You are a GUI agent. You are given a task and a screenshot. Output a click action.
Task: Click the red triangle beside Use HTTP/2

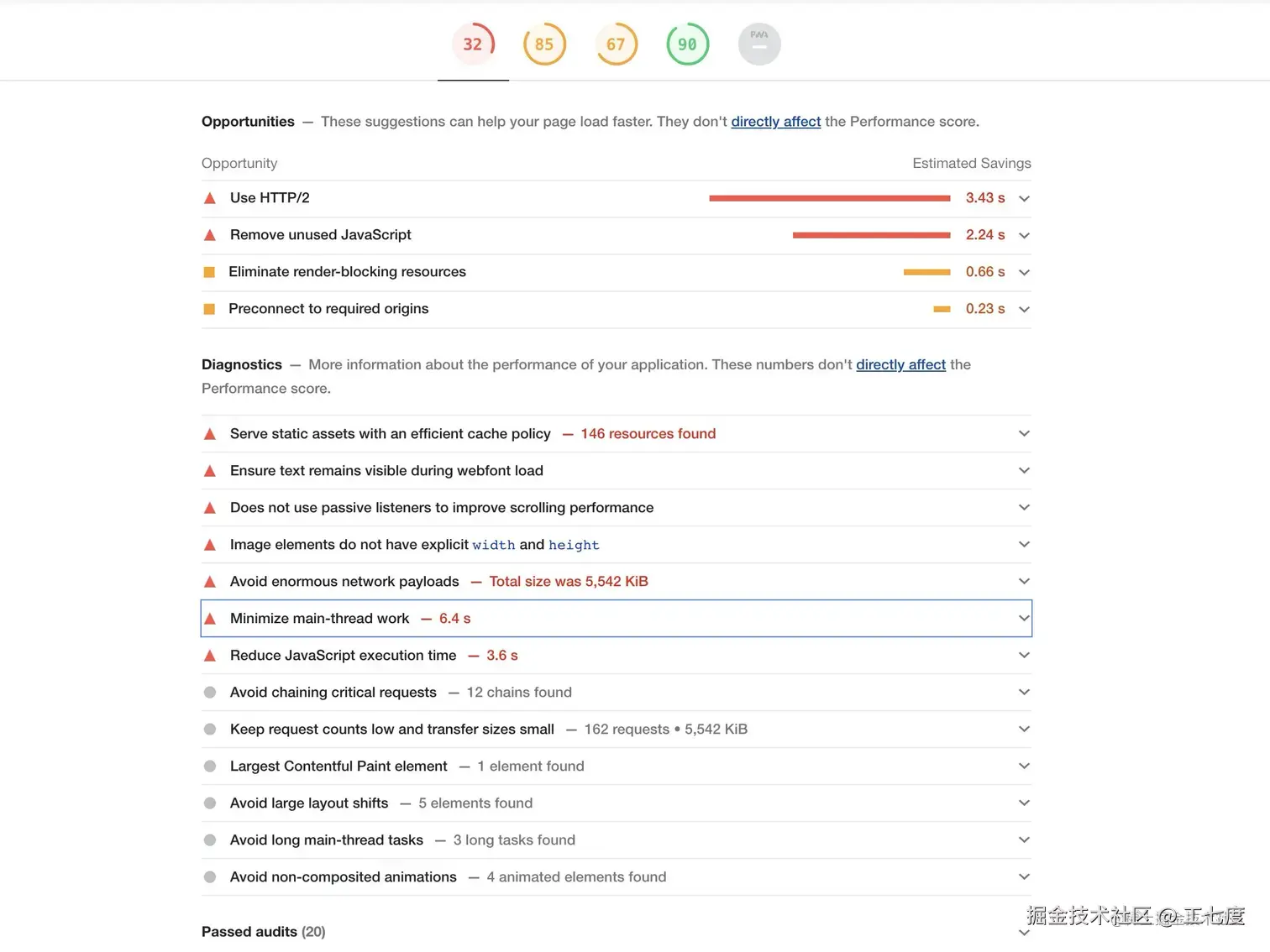(x=210, y=199)
